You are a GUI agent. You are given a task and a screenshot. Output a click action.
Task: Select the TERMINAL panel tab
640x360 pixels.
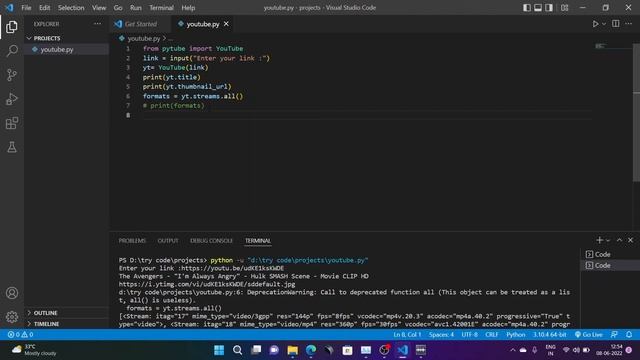258,241
